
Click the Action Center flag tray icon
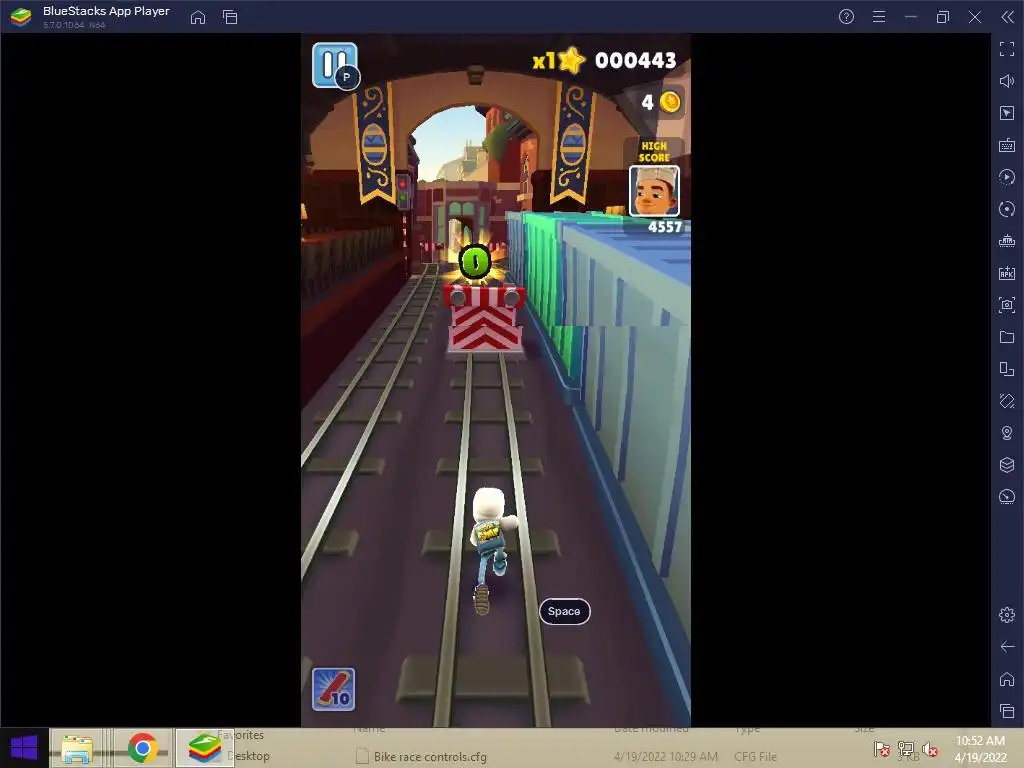click(x=882, y=749)
